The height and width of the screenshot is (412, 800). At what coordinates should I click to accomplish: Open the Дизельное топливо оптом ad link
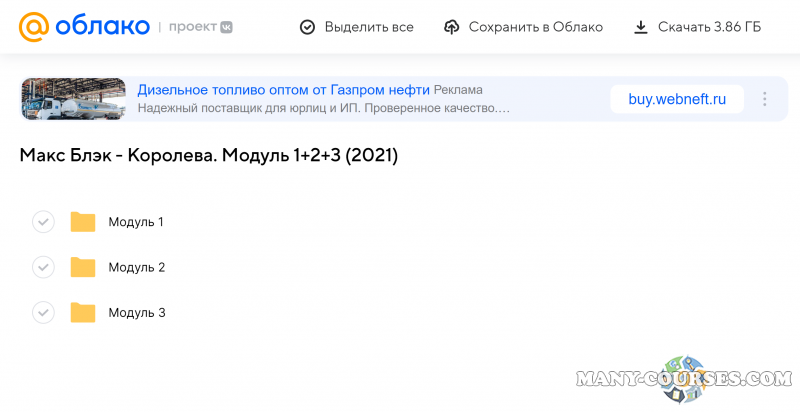click(x=283, y=89)
